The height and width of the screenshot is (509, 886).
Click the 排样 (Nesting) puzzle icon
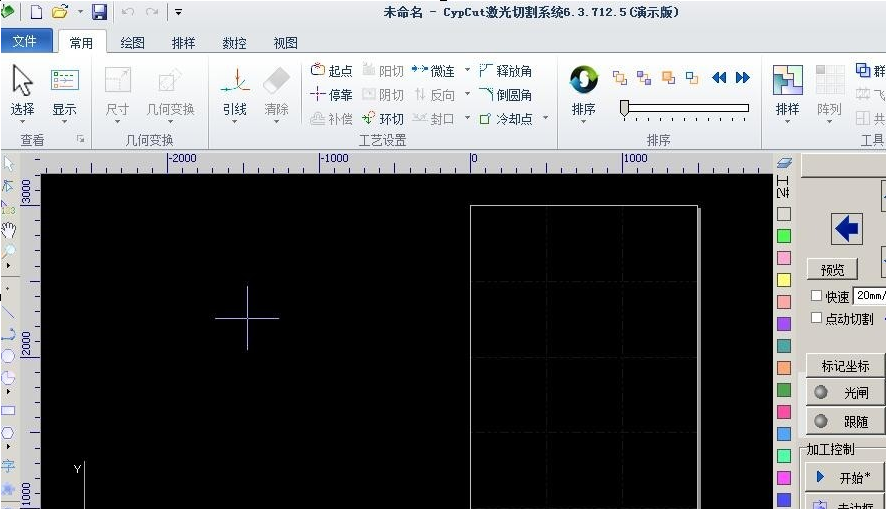pyautogui.click(x=788, y=80)
